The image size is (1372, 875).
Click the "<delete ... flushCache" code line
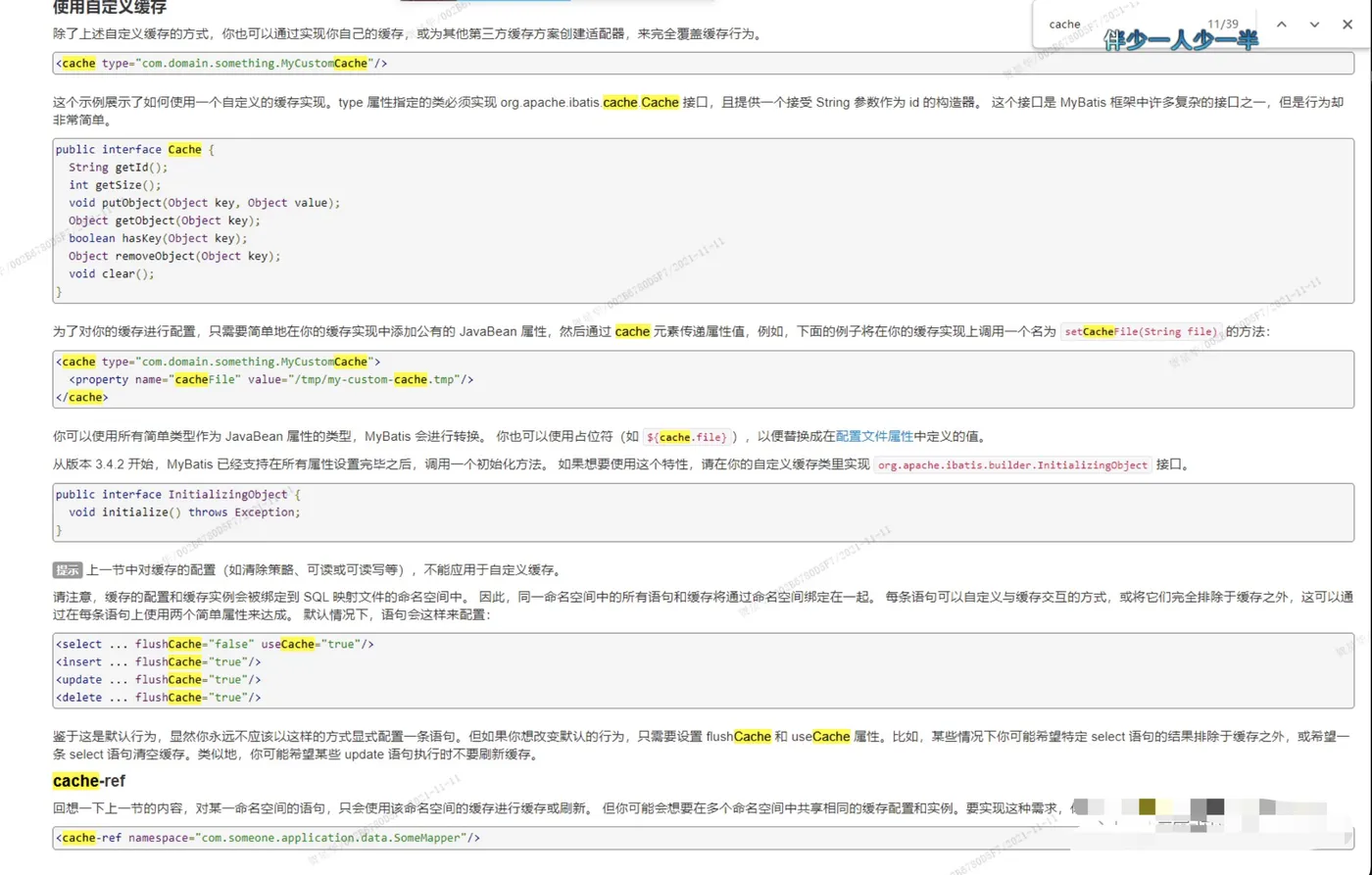point(159,697)
